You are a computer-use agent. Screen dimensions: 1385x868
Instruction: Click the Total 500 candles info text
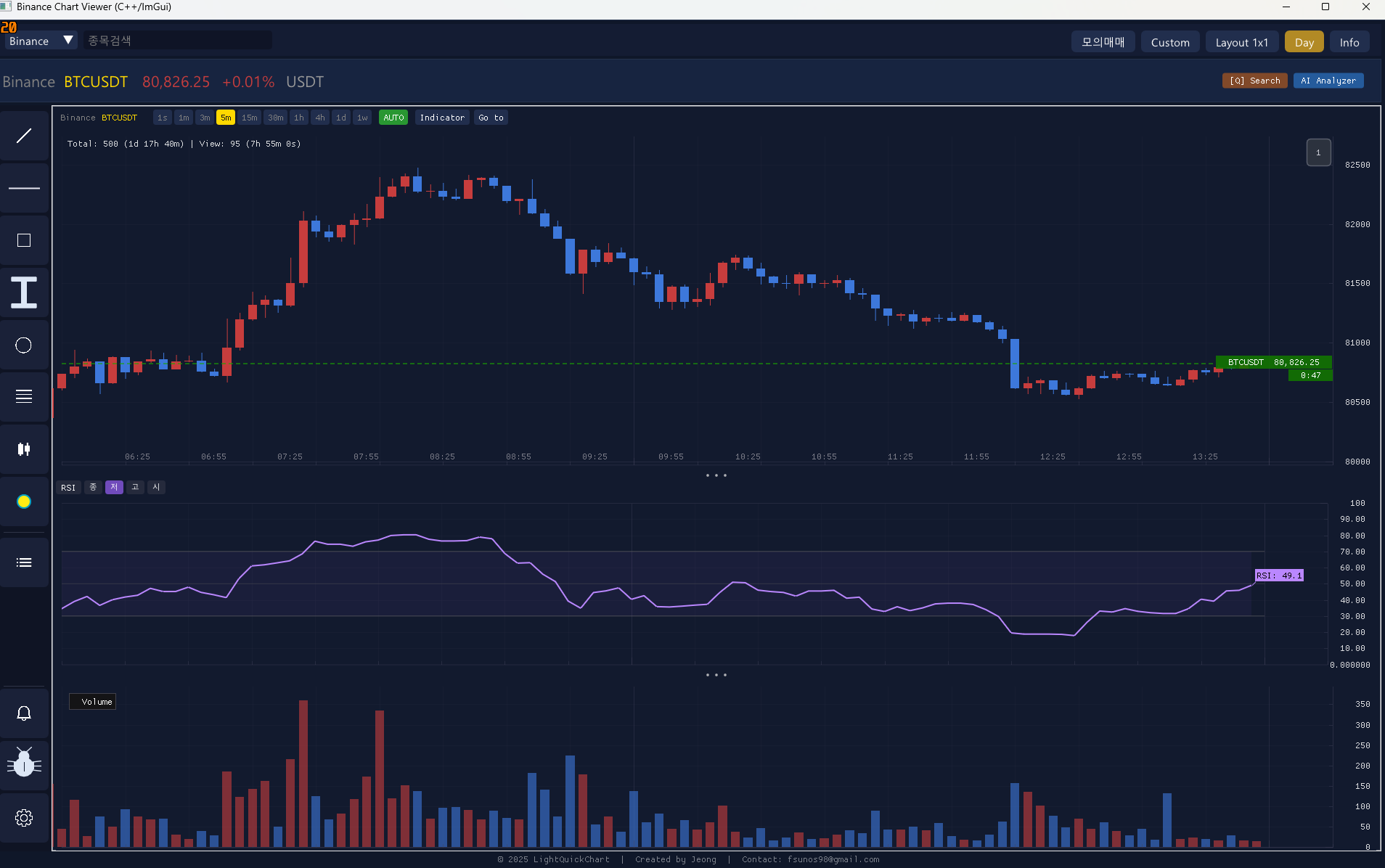coord(184,144)
